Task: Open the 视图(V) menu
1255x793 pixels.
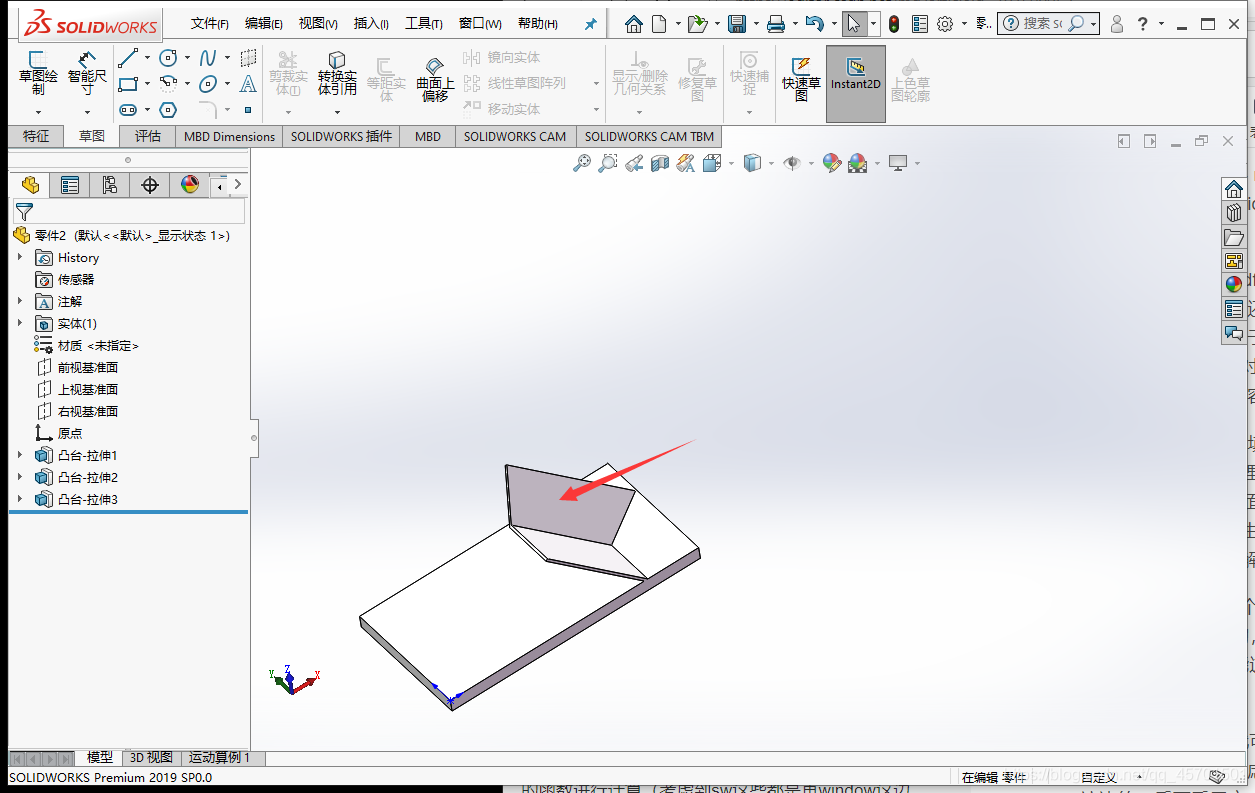Action: (x=318, y=24)
